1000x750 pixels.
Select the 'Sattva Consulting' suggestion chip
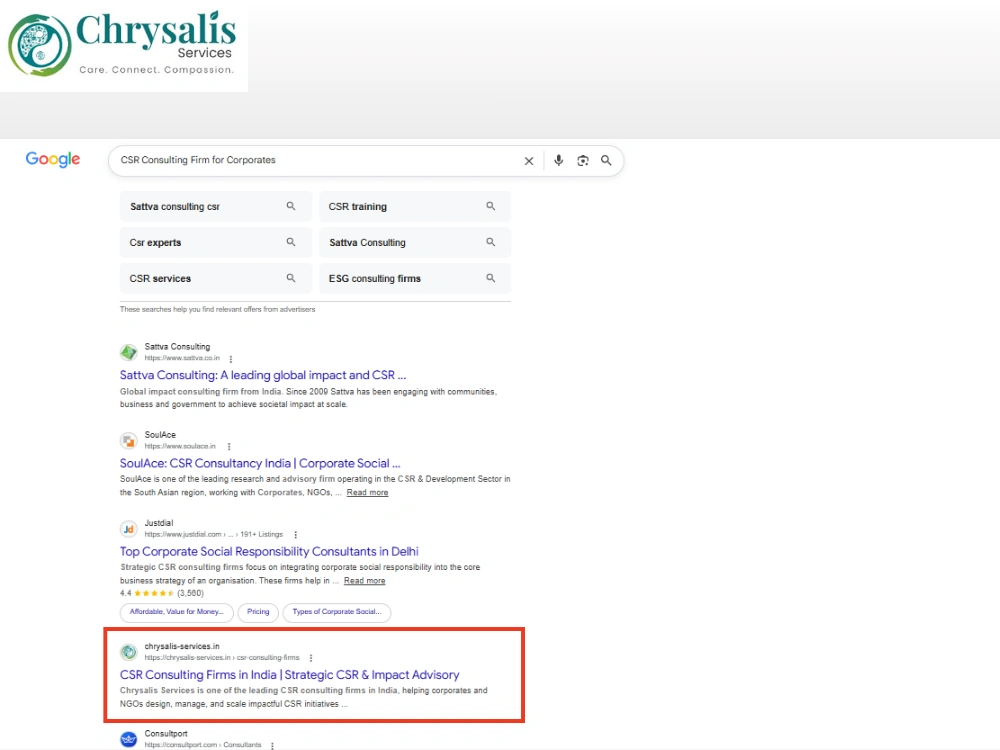click(x=415, y=242)
